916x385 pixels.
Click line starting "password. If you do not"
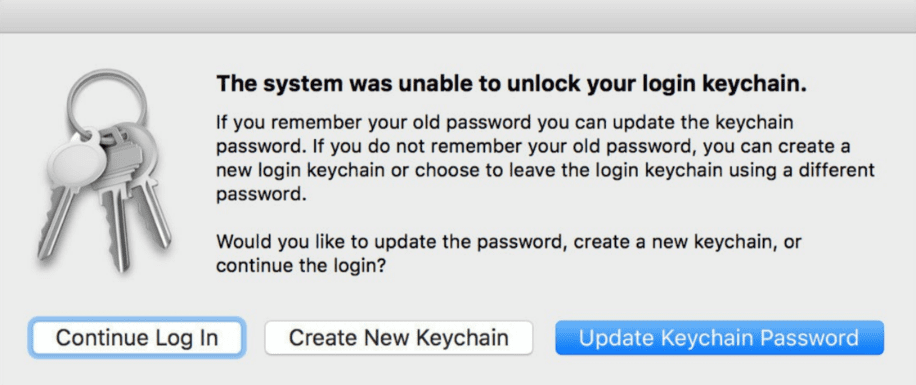tap(533, 147)
